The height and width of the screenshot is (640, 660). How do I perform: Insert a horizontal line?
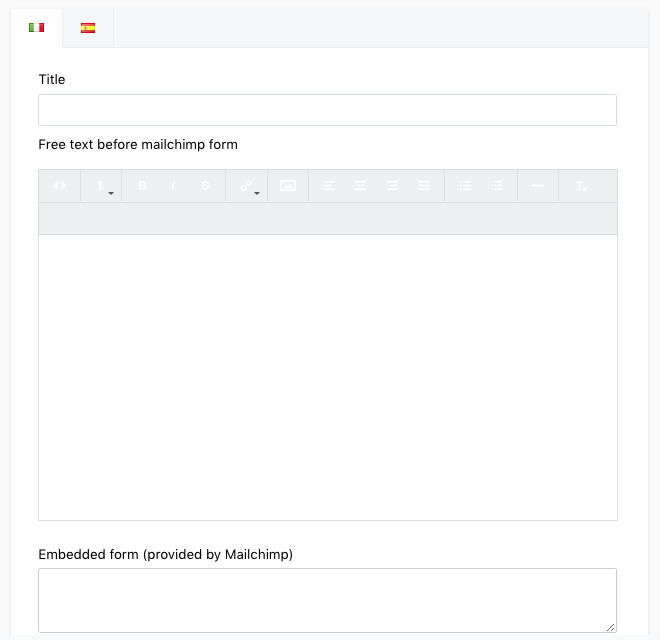coord(538,186)
